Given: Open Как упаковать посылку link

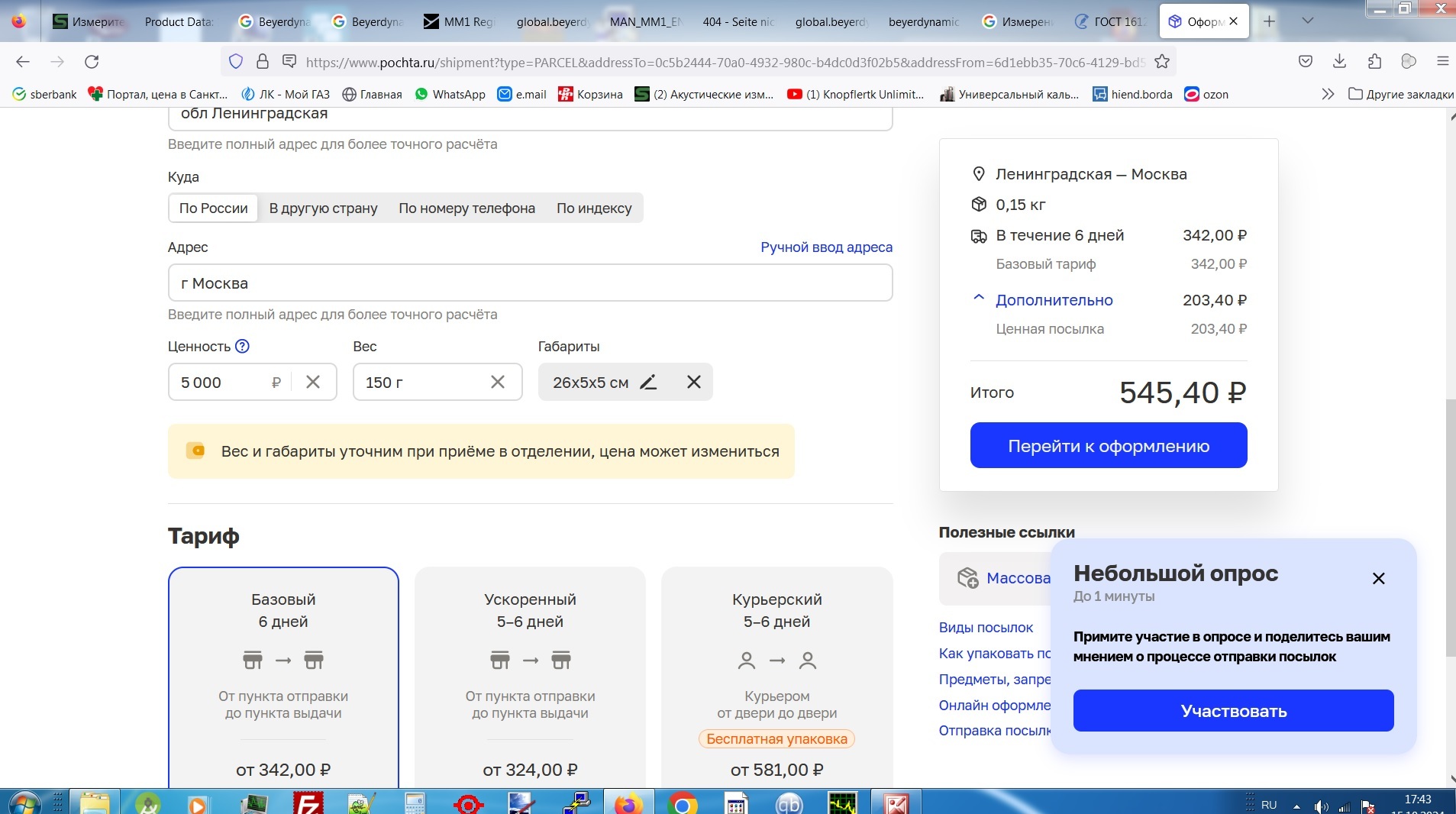Looking at the screenshot, I should [995, 653].
